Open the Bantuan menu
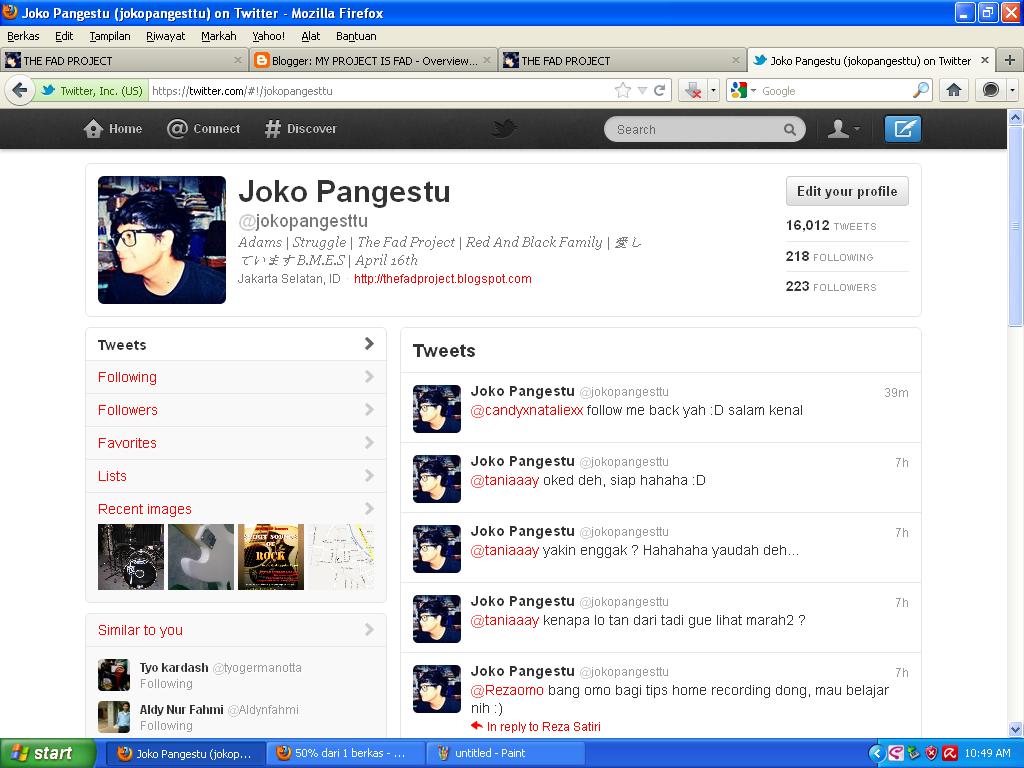The width and height of the screenshot is (1024, 768). point(356,36)
